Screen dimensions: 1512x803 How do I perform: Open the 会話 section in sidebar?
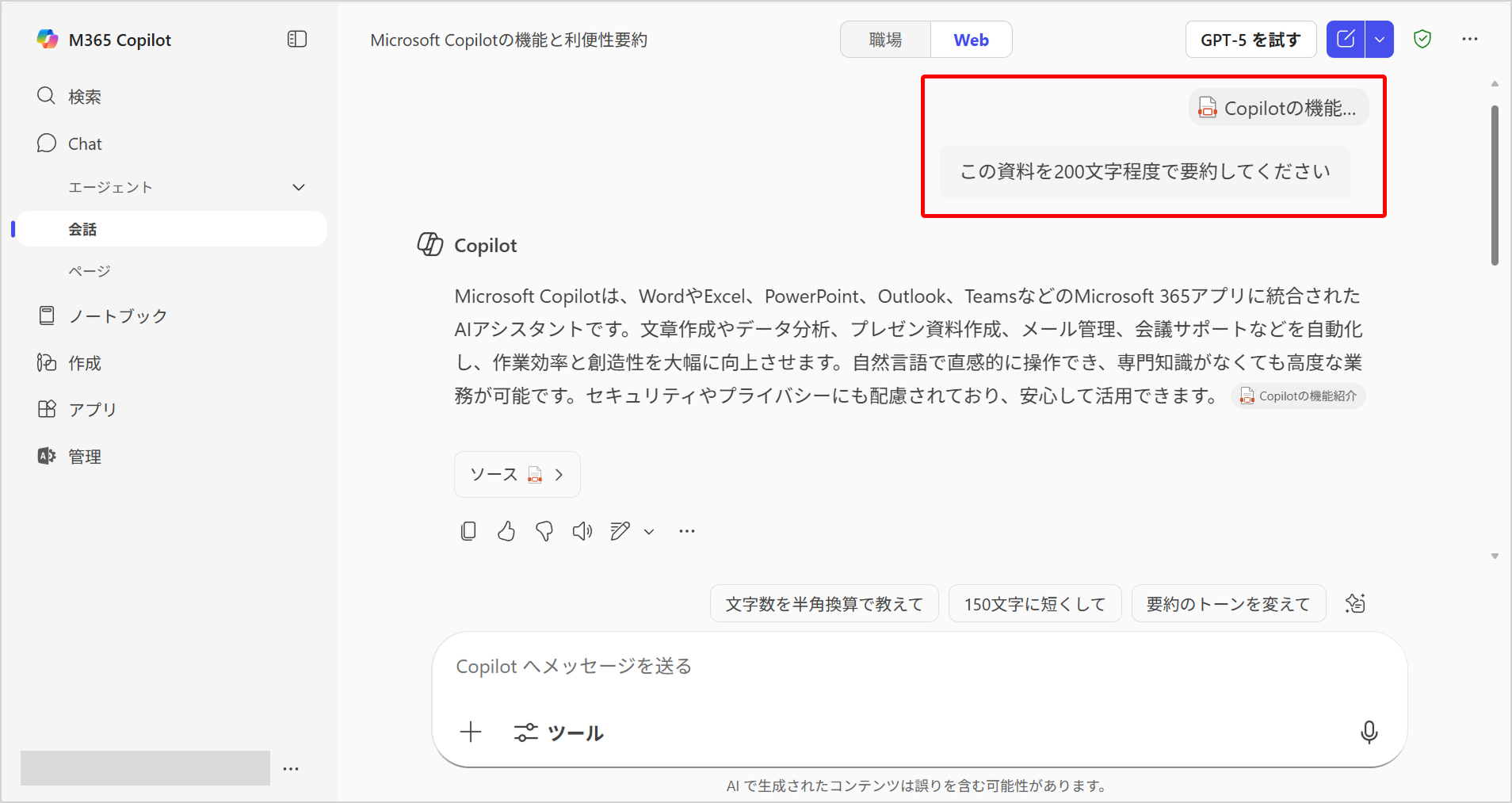click(82, 229)
